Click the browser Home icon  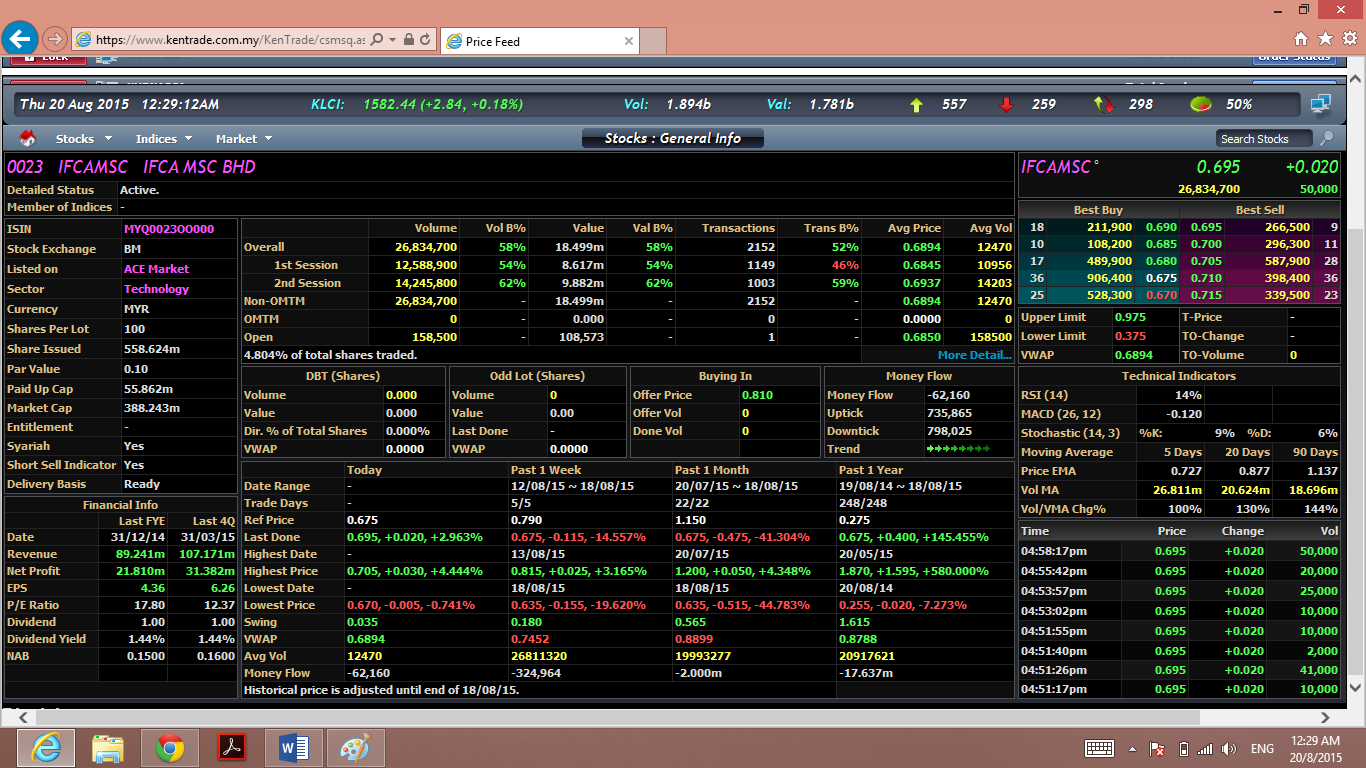point(1301,39)
